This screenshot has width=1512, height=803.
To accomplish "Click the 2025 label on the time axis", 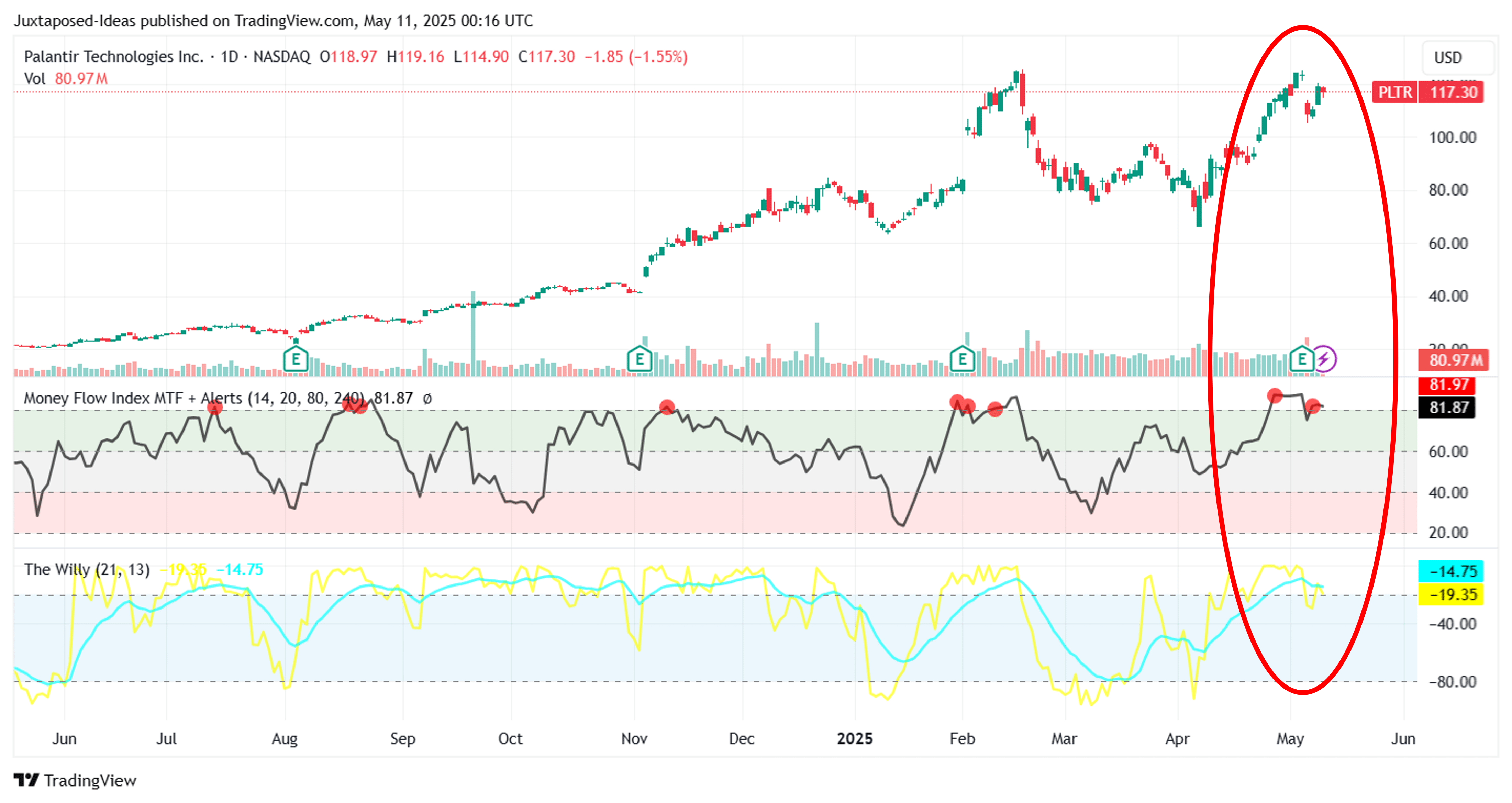I will (x=855, y=738).
